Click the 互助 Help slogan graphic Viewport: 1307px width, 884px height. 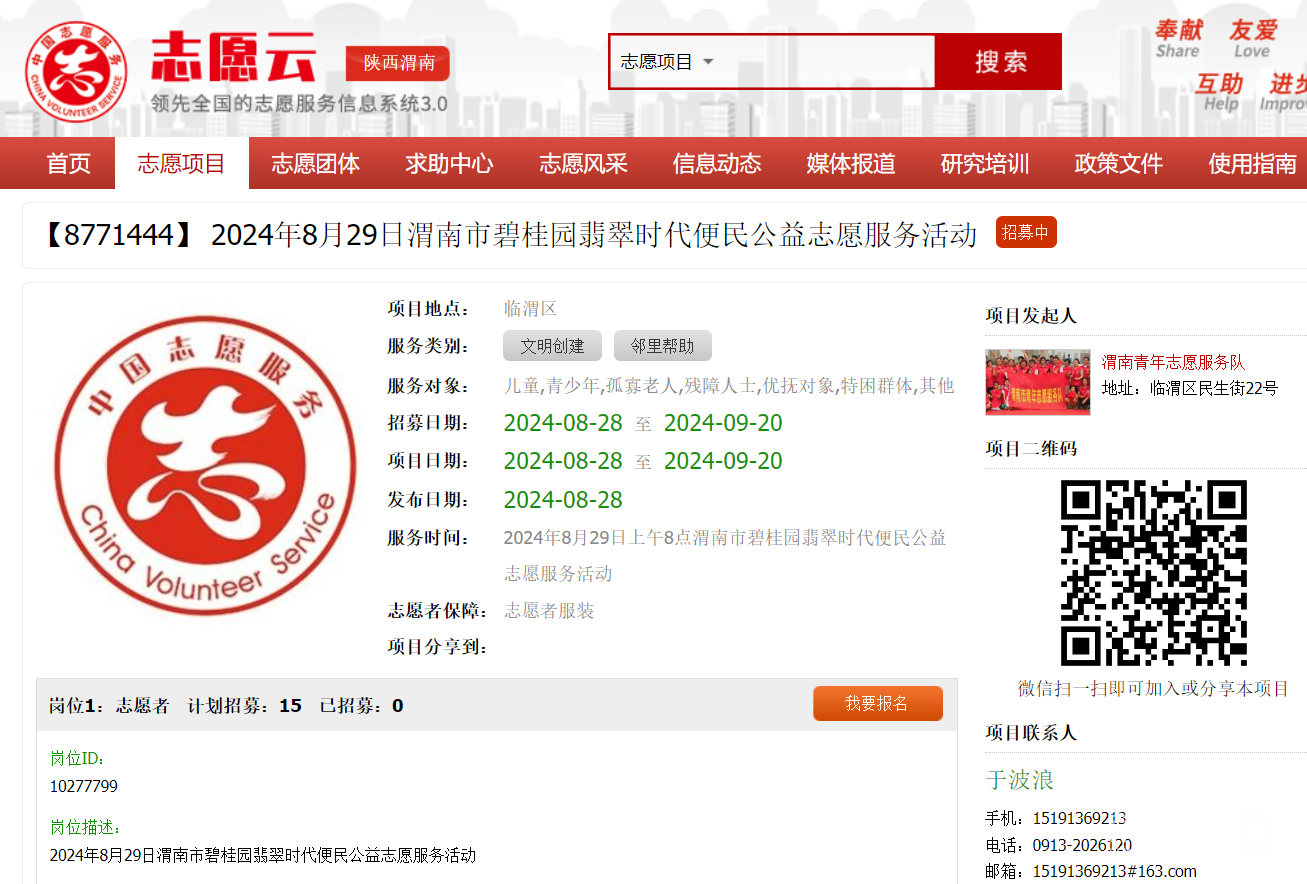pos(1220,92)
